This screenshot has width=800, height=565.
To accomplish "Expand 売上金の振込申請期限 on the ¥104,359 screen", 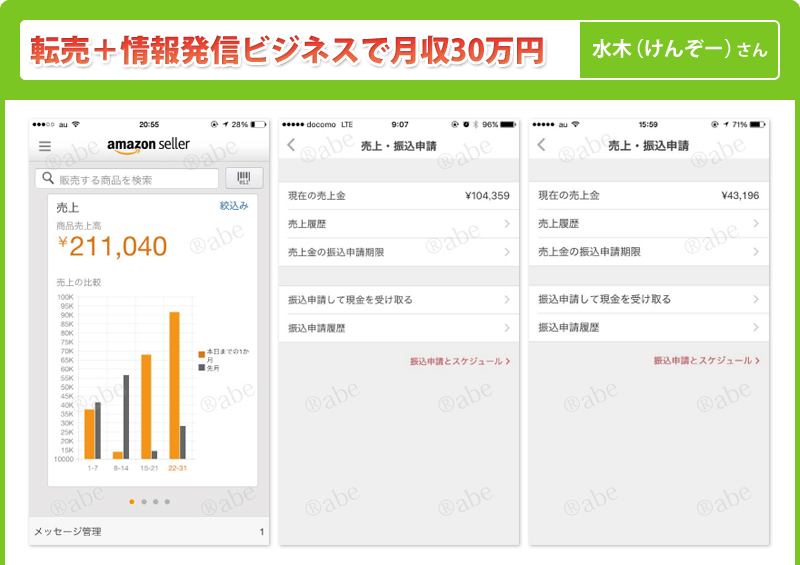I will pyautogui.click(x=507, y=252).
